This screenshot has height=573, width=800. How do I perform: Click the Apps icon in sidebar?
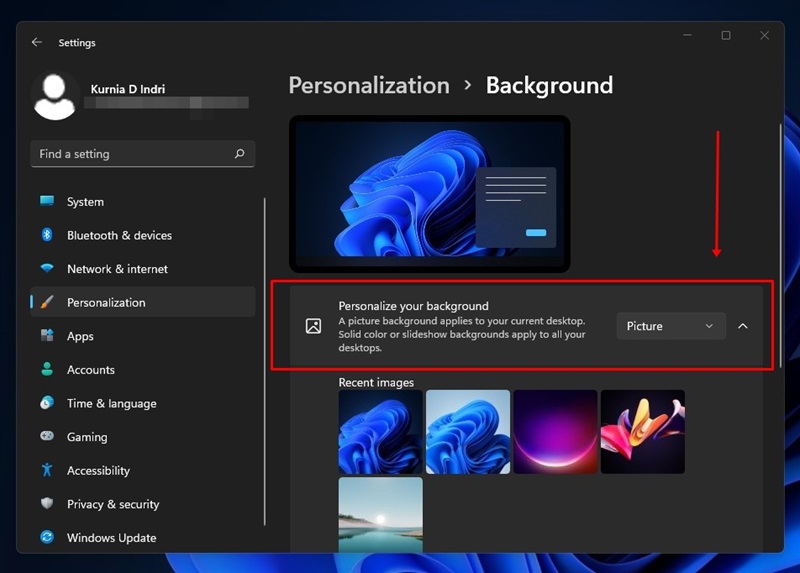47,336
